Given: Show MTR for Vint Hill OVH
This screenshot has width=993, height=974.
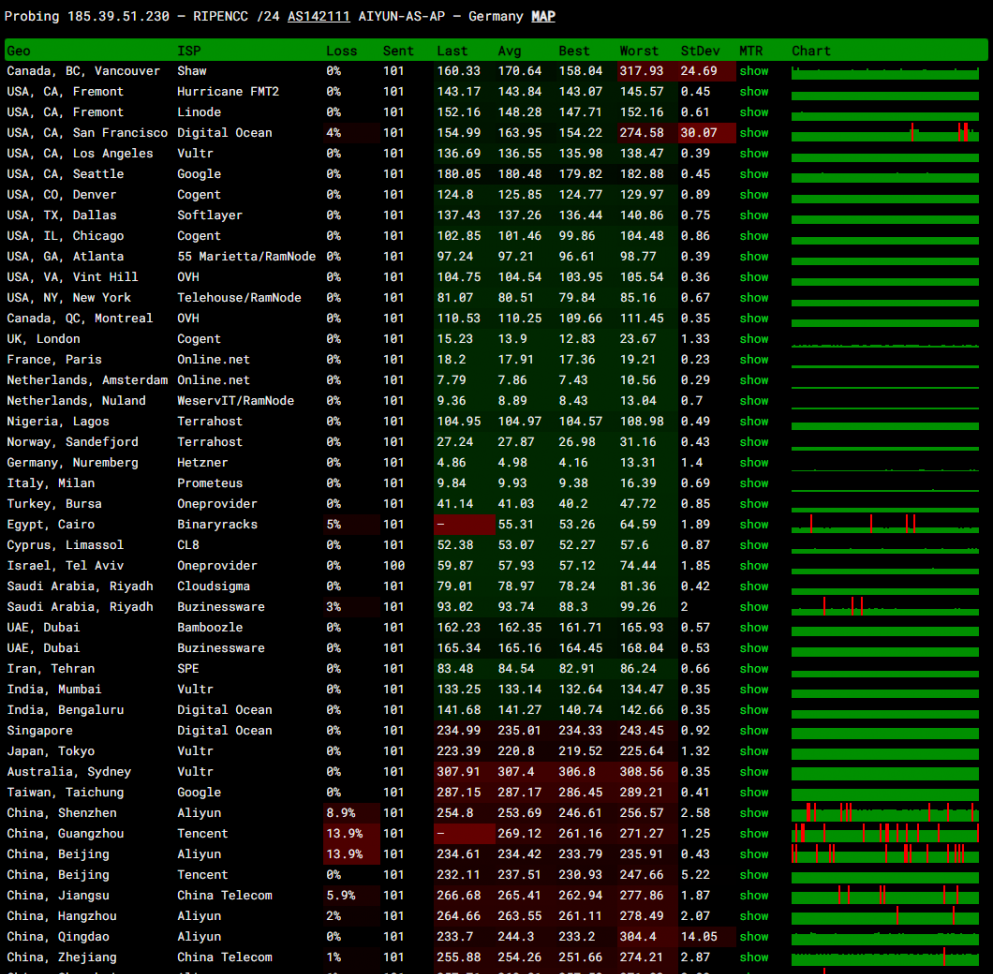Looking at the screenshot, I should point(754,277).
